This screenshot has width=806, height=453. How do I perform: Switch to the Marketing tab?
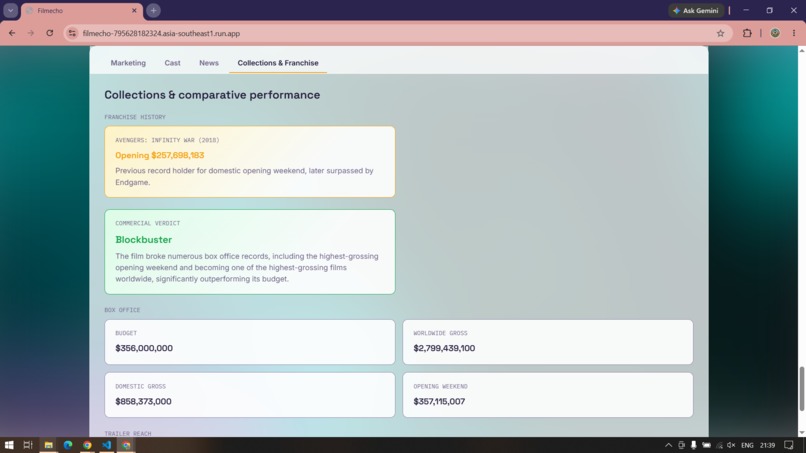[x=128, y=63]
